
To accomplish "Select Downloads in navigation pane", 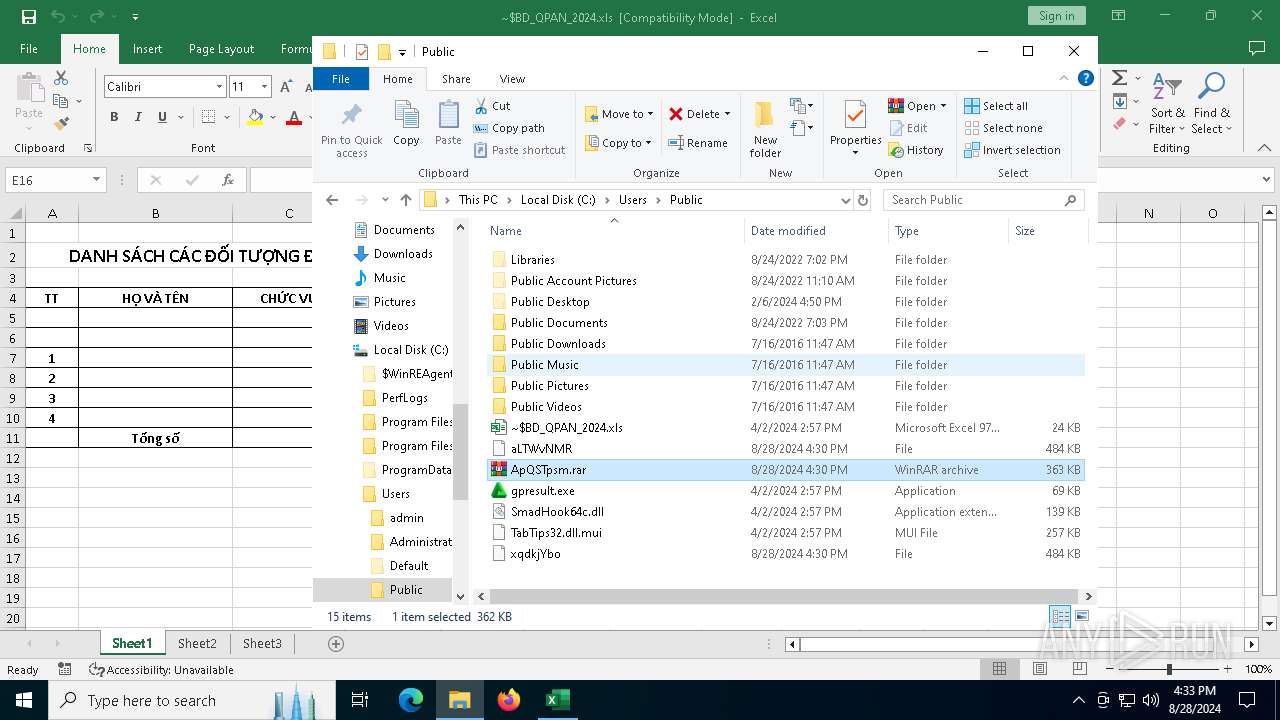I will point(403,254).
